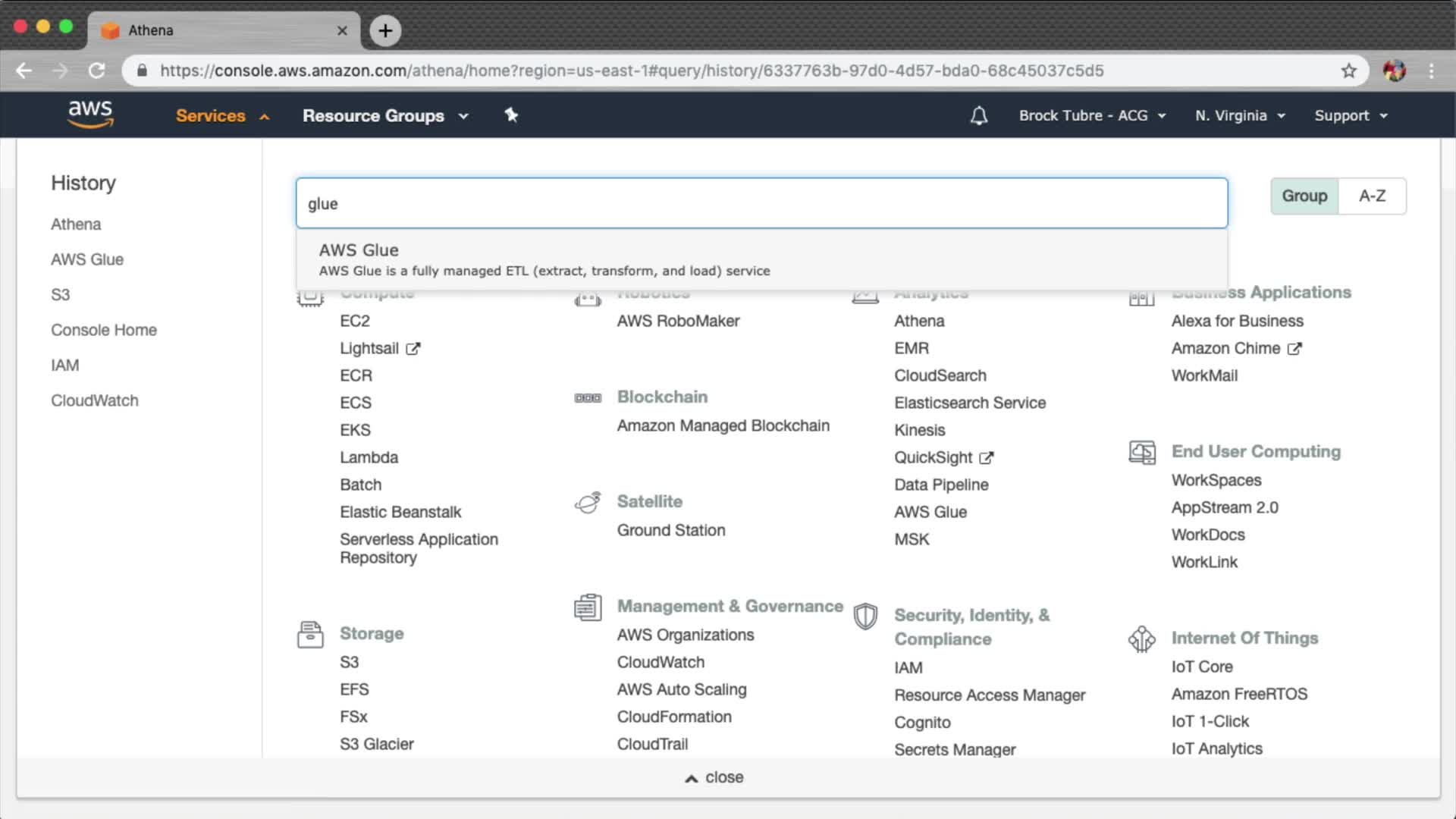Click the Security shield category icon
The height and width of the screenshot is (819, 1456).
pos(865,616)
